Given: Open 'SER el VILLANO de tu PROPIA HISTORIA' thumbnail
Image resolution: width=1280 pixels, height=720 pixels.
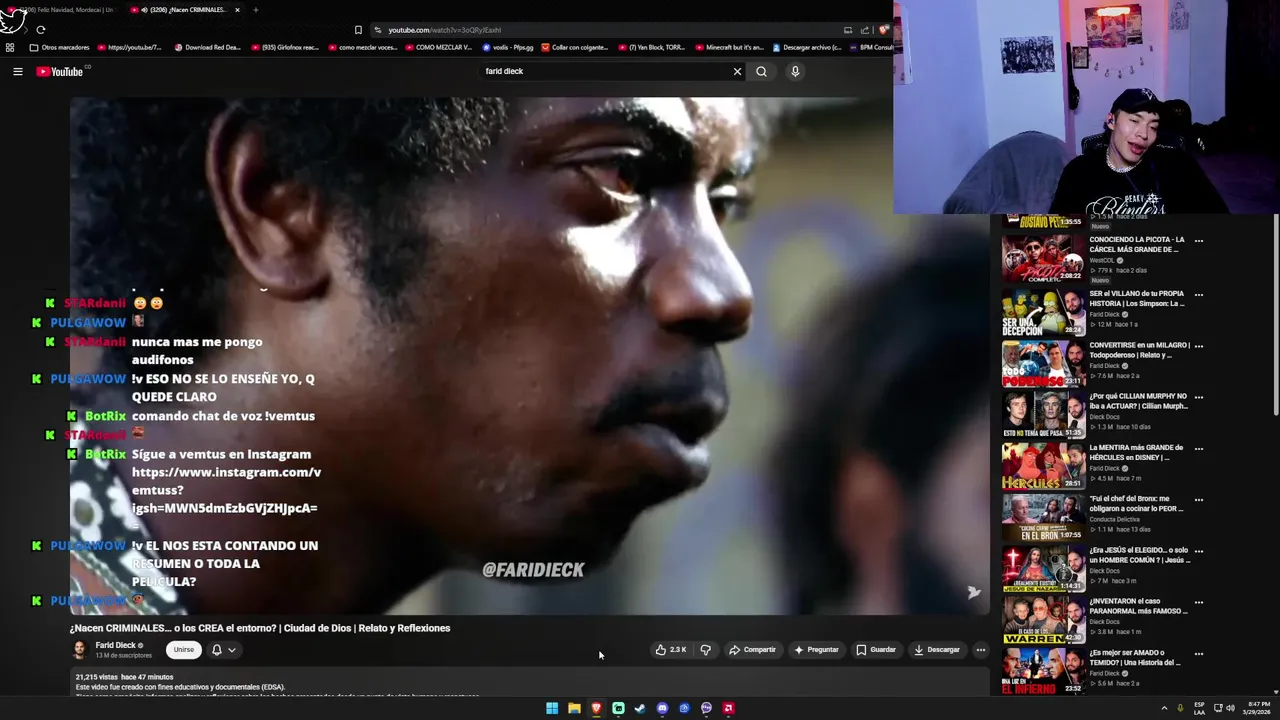Looking at the screenshot, I should pyautogui.click(x=1043, y=313).
